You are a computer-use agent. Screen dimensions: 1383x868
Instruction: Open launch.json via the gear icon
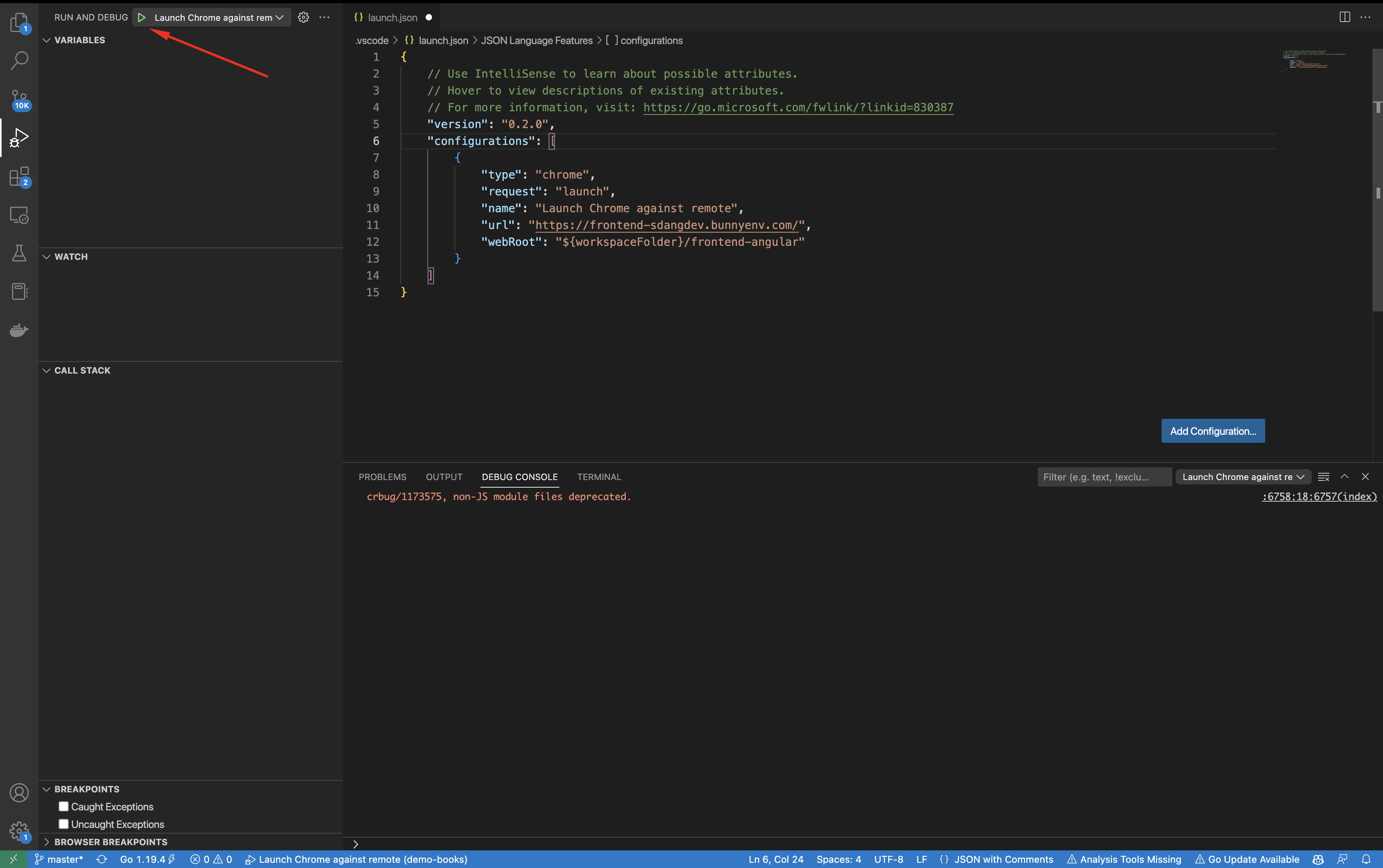click(303, 17)
